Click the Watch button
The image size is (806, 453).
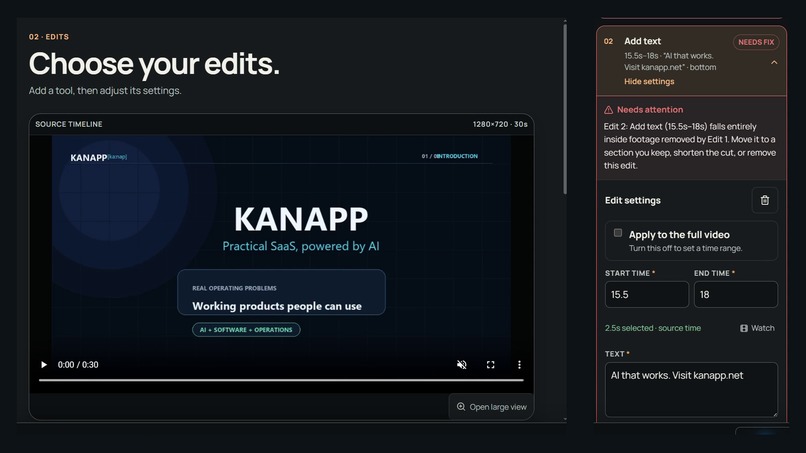coord(757,328)
